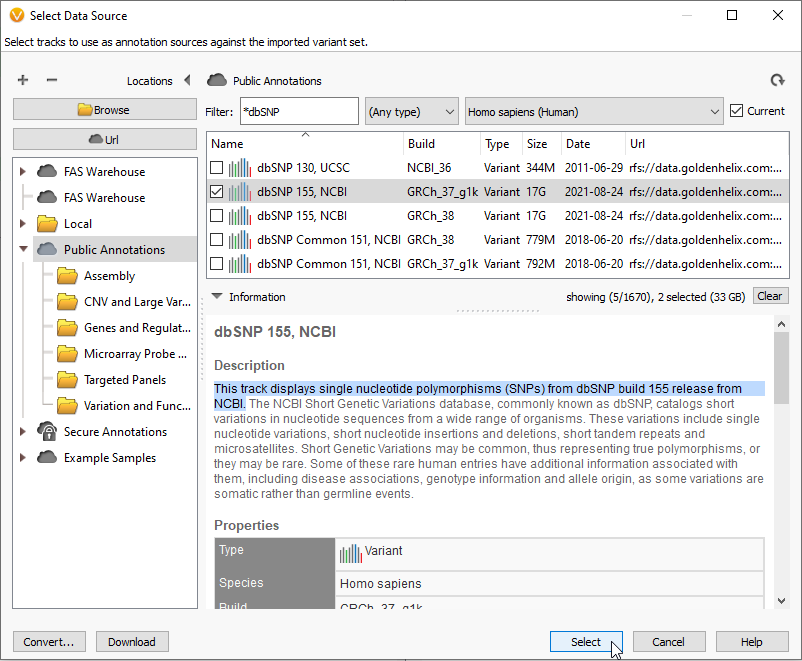802x661 pixels.
Task: Click the Download button
Action: click(x=131, y=641)
